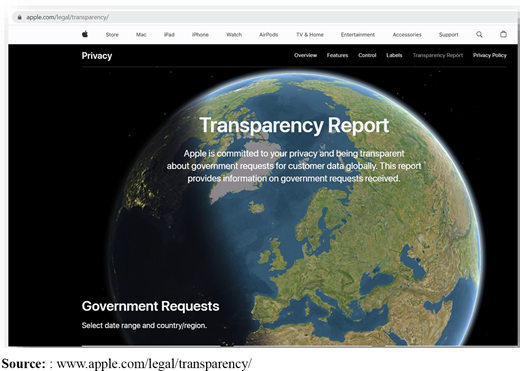Visit the Support page link

[x=448, y=35]
